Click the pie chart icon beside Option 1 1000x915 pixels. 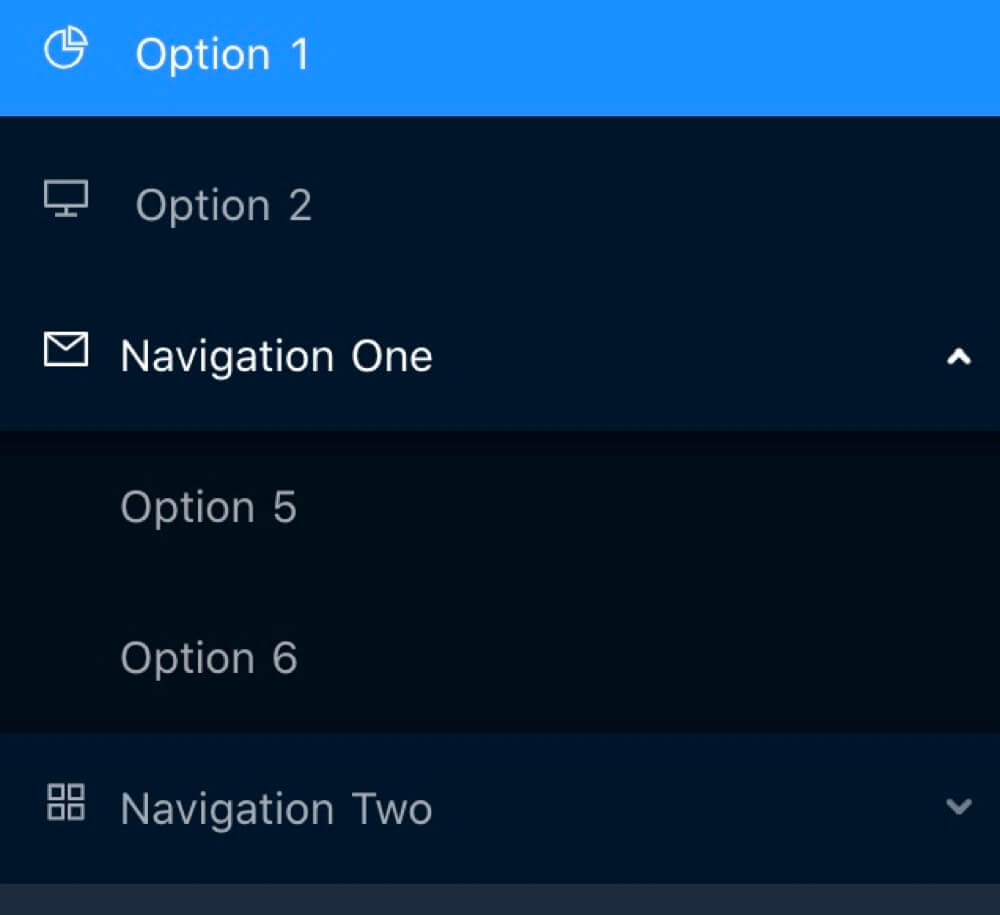66,49
